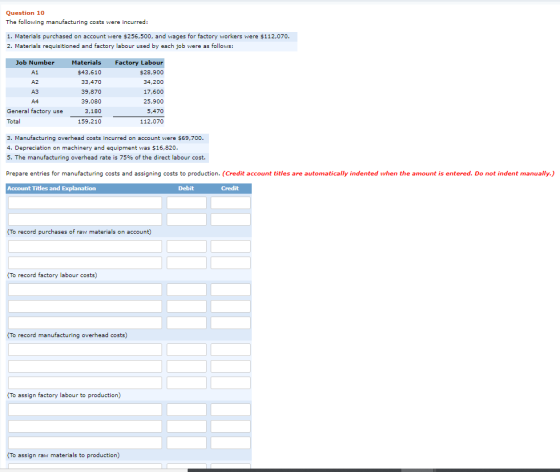The height and width of the screenshot is (472, 560).
Task: Click credit field of second factory labour costs row
Action: [x=230, y=263]
